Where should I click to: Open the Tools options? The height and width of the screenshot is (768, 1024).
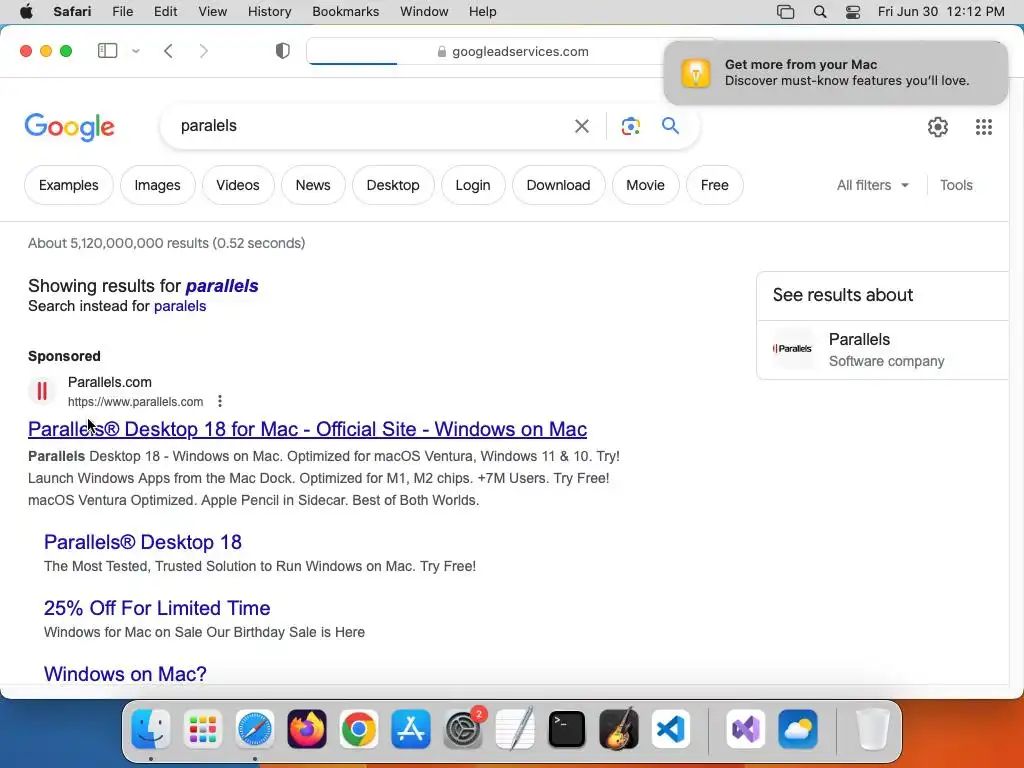pyautogui.click(x=956, y=185)
